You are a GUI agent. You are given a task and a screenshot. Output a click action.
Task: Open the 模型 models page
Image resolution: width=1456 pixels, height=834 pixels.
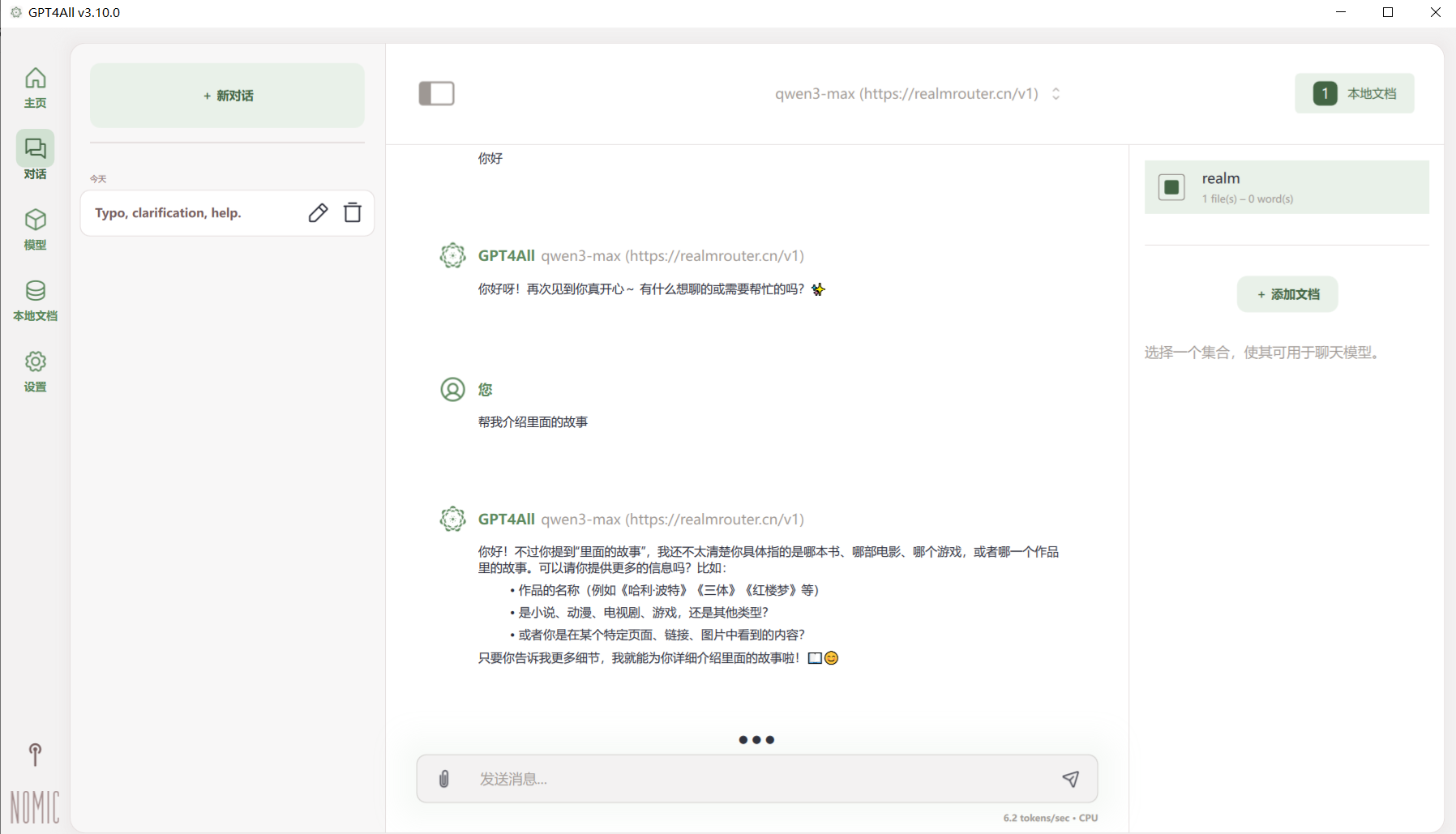tap(35, 229)
